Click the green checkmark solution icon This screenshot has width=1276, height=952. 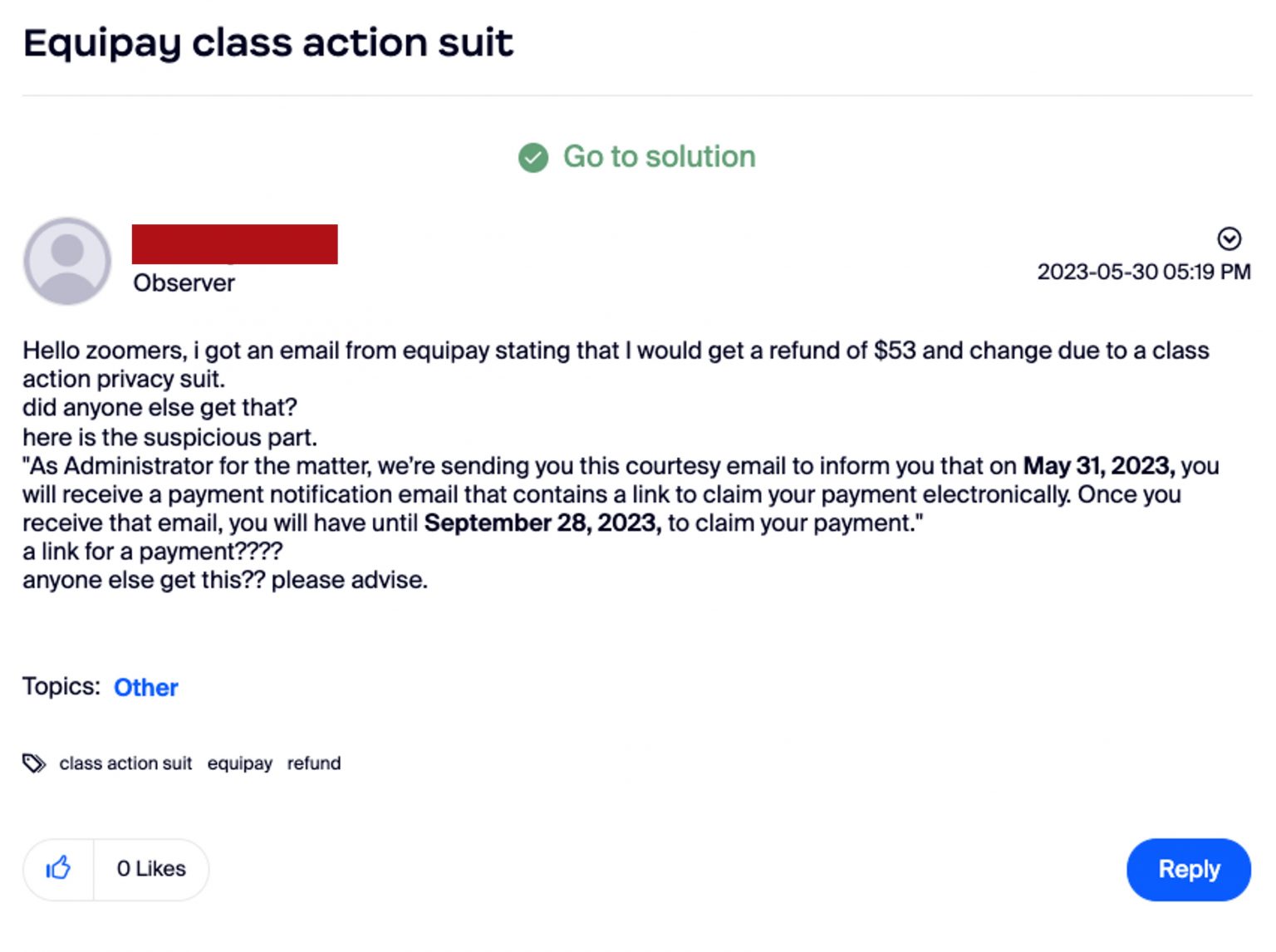[x=532, y=157]
